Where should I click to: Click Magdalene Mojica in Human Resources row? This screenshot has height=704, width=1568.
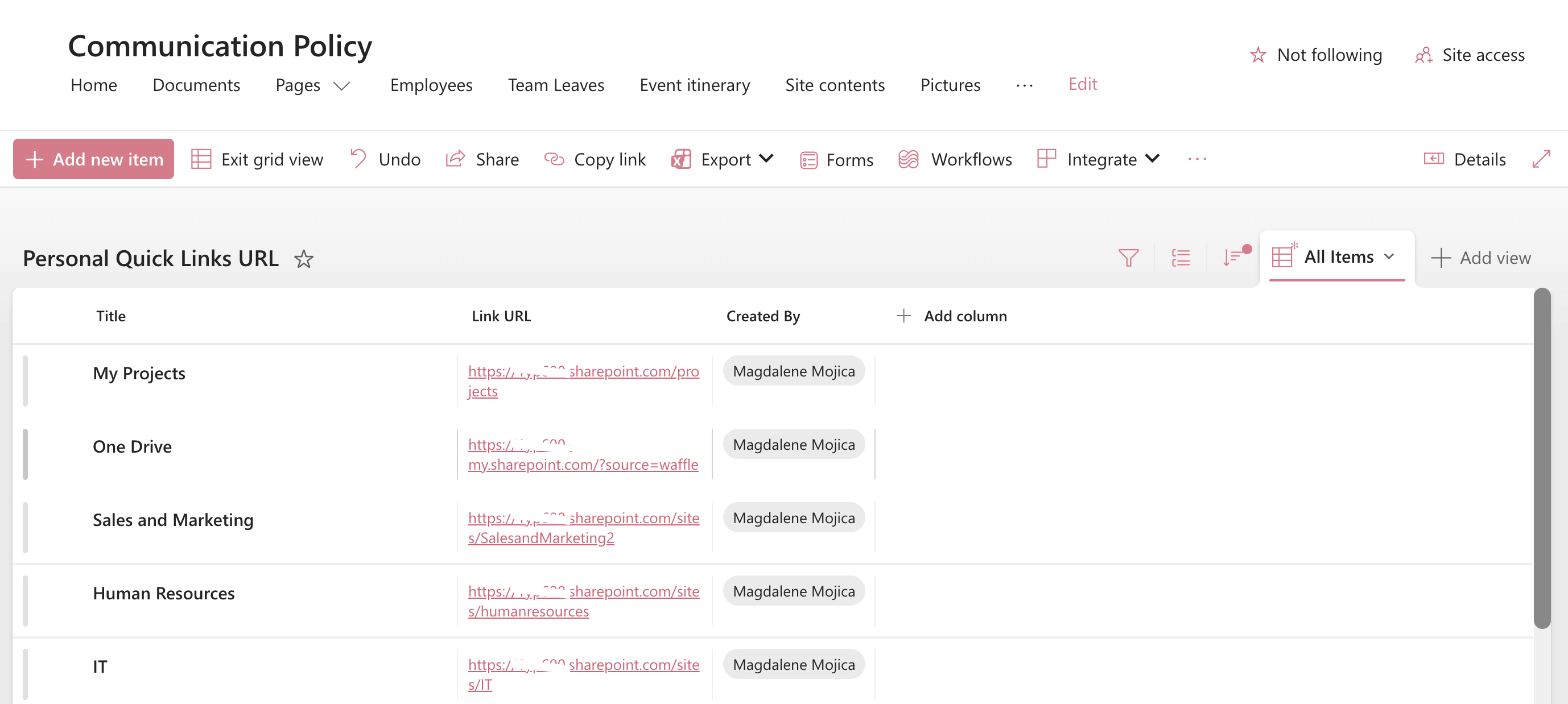(794, 591)
